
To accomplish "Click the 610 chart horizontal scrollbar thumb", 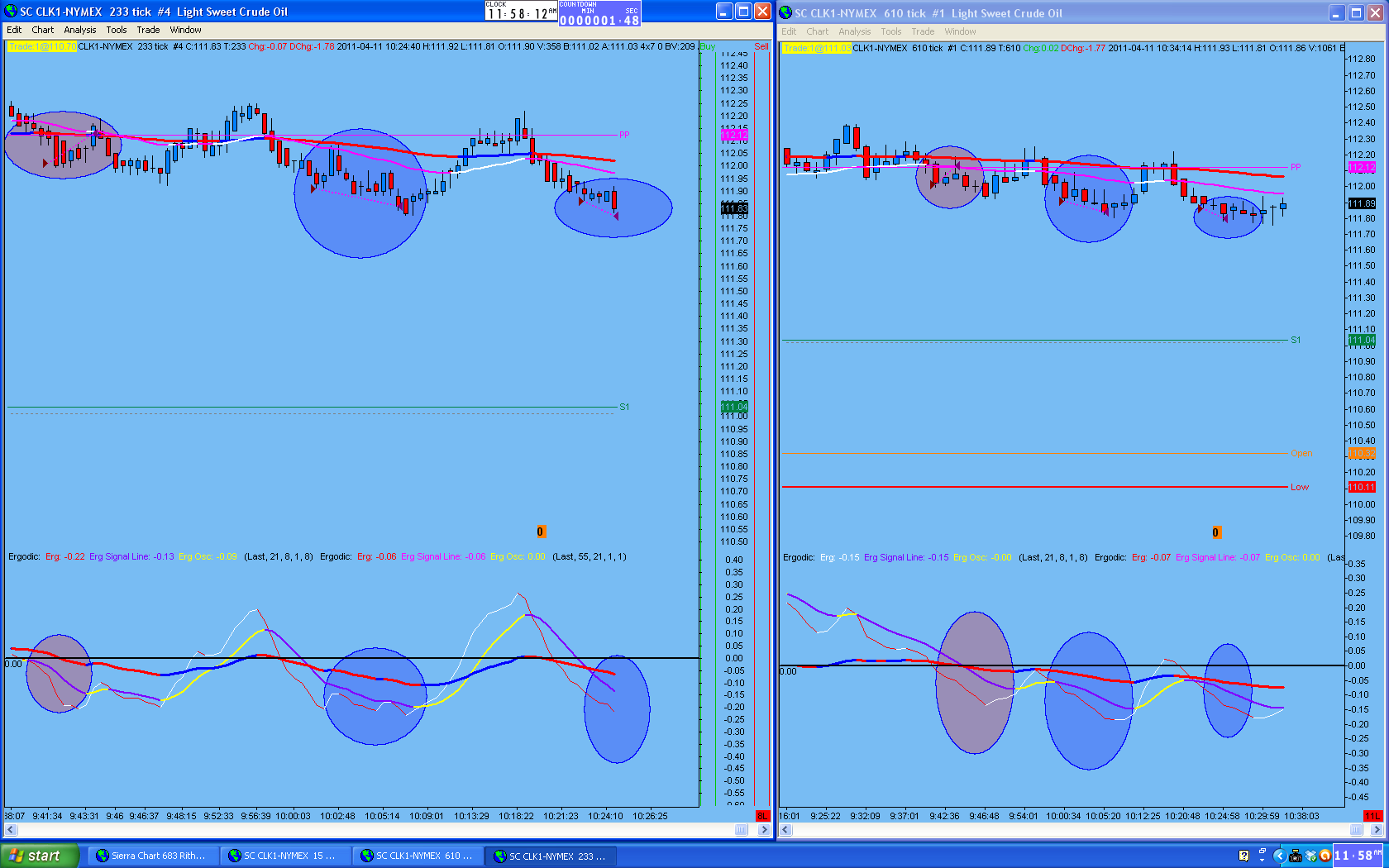I will coord(1356,830).
